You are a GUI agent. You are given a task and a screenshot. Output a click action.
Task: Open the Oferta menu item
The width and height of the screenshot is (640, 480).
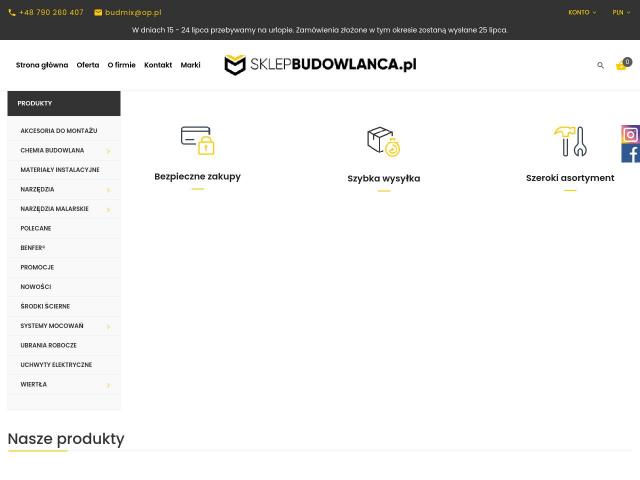click(x=88, y=65)
